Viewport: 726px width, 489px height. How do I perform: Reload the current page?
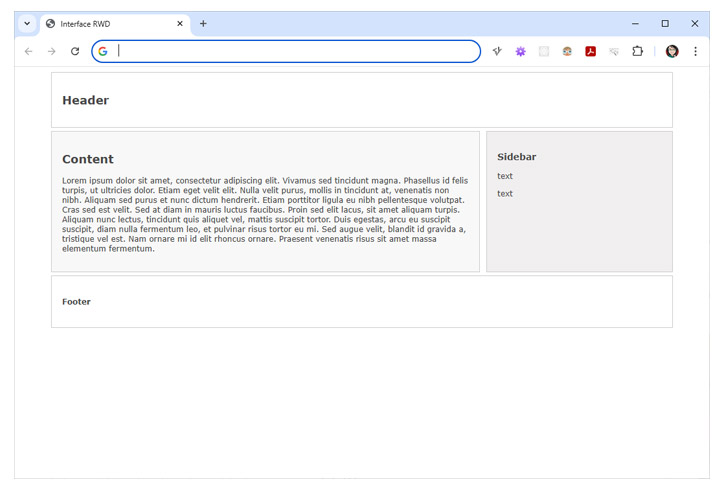tap(75, 51)
